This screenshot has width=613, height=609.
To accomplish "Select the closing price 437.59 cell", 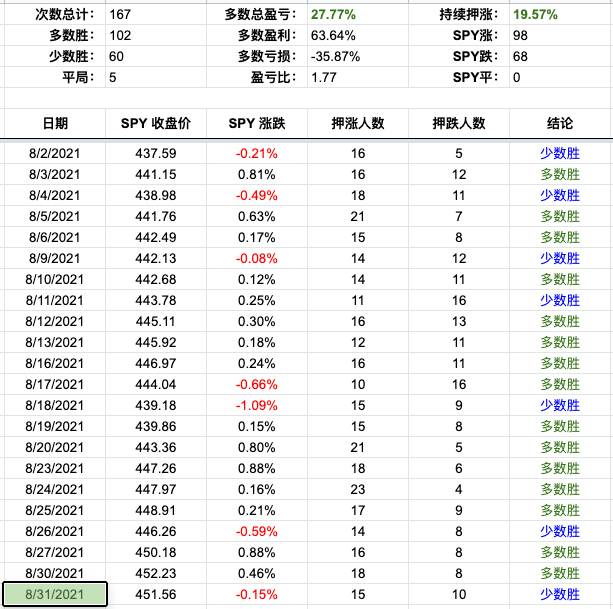I will tap(155, 153).
